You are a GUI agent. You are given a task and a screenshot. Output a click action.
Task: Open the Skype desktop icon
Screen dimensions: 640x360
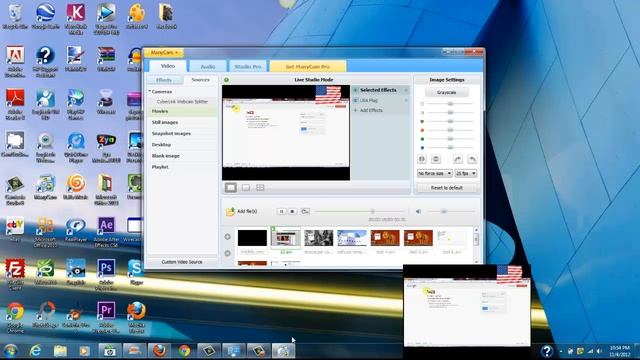tap(136, 271)
